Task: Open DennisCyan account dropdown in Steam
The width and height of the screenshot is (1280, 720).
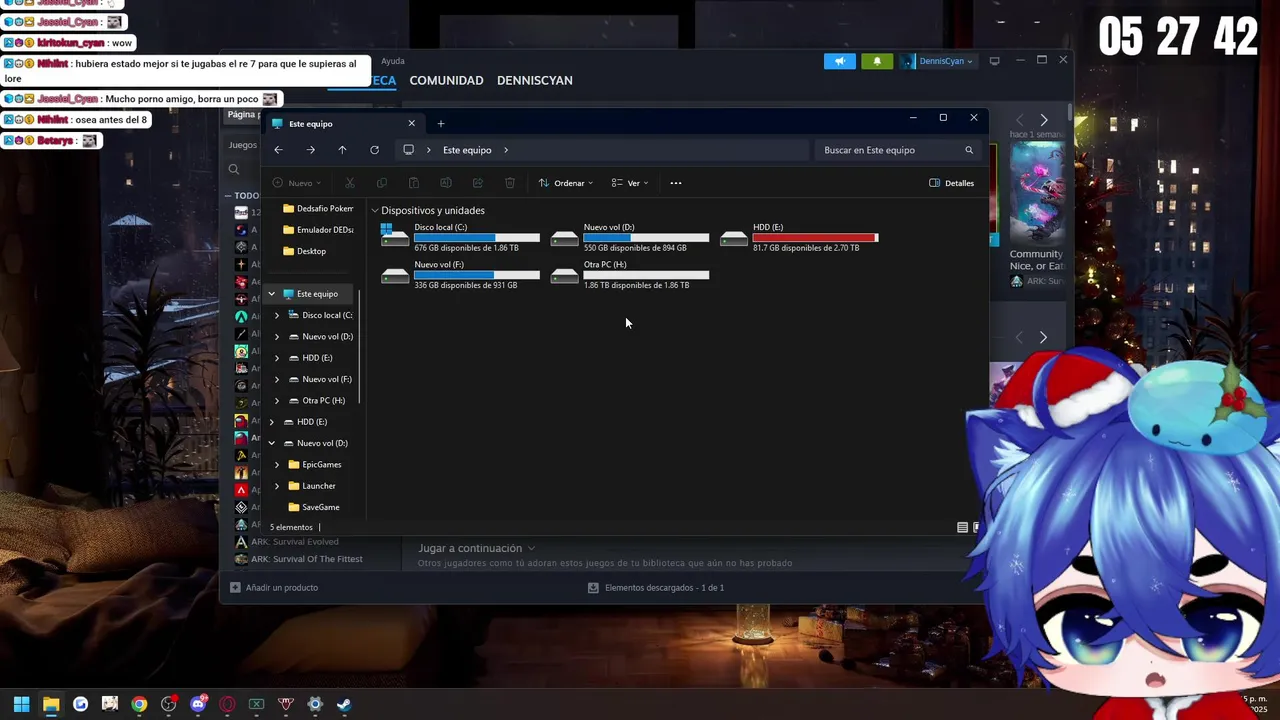Action: point(938,61)
